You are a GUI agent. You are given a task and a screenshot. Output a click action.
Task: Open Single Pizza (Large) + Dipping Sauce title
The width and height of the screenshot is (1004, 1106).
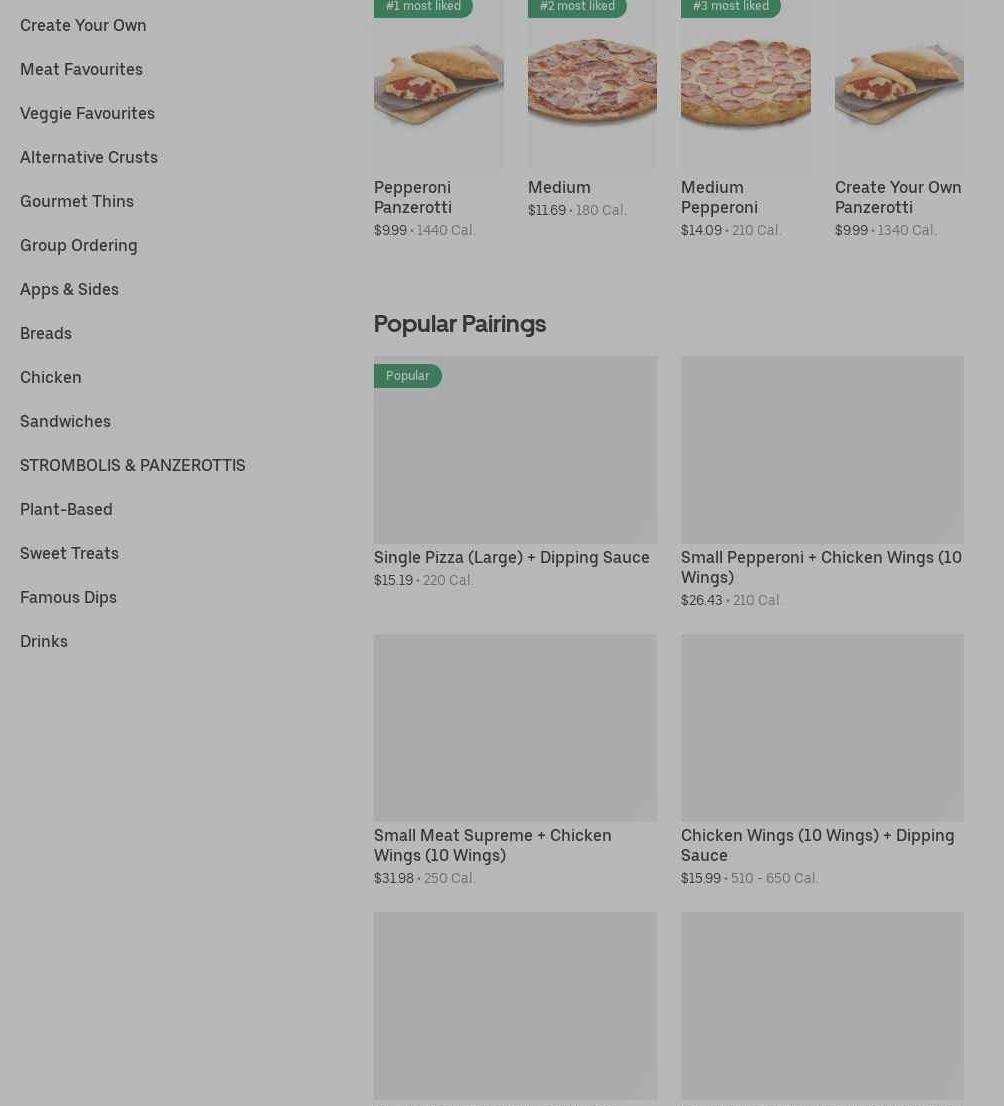pyautogui.click(x=511, y=557)
